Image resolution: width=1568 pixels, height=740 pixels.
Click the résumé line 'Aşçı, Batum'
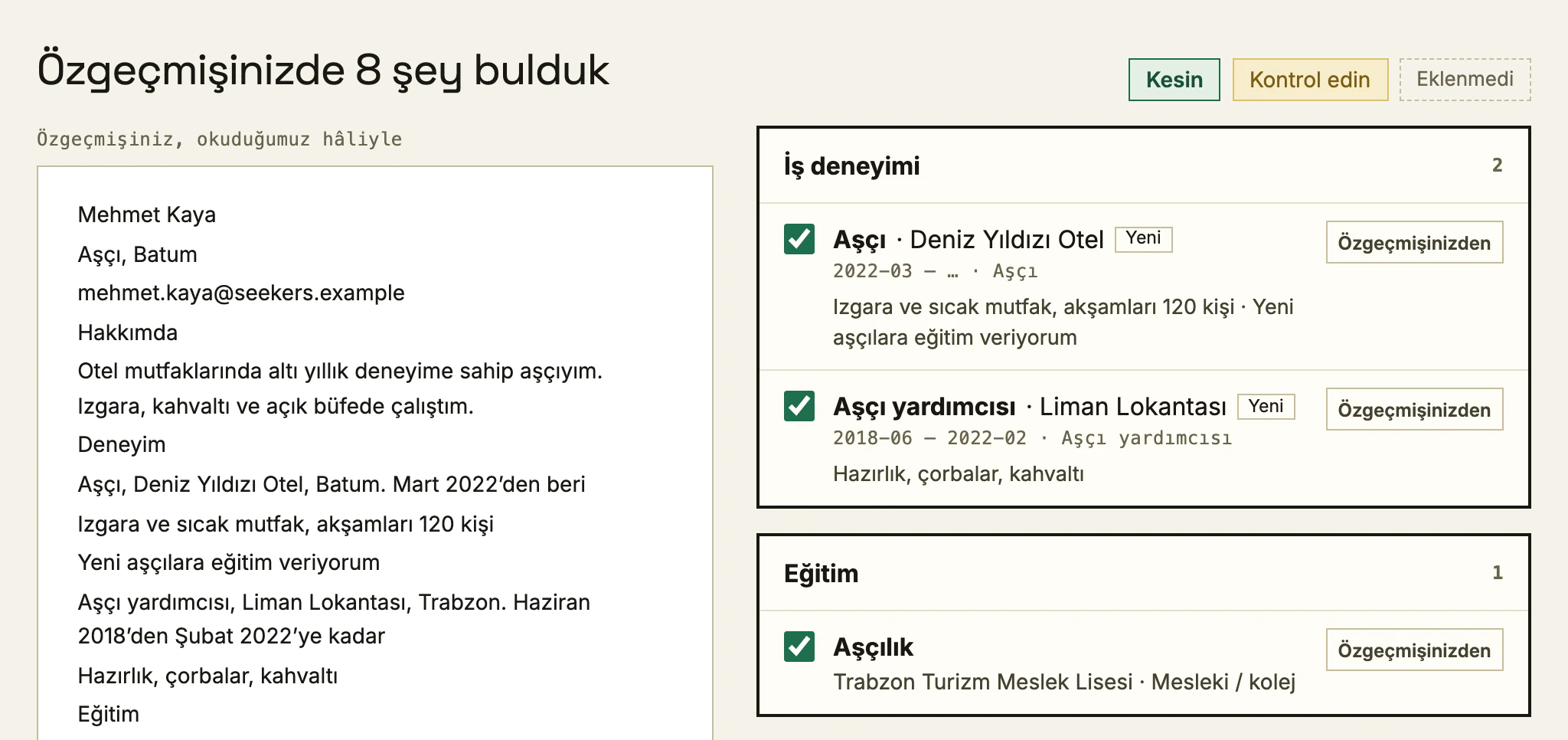(x=138, y=254)
